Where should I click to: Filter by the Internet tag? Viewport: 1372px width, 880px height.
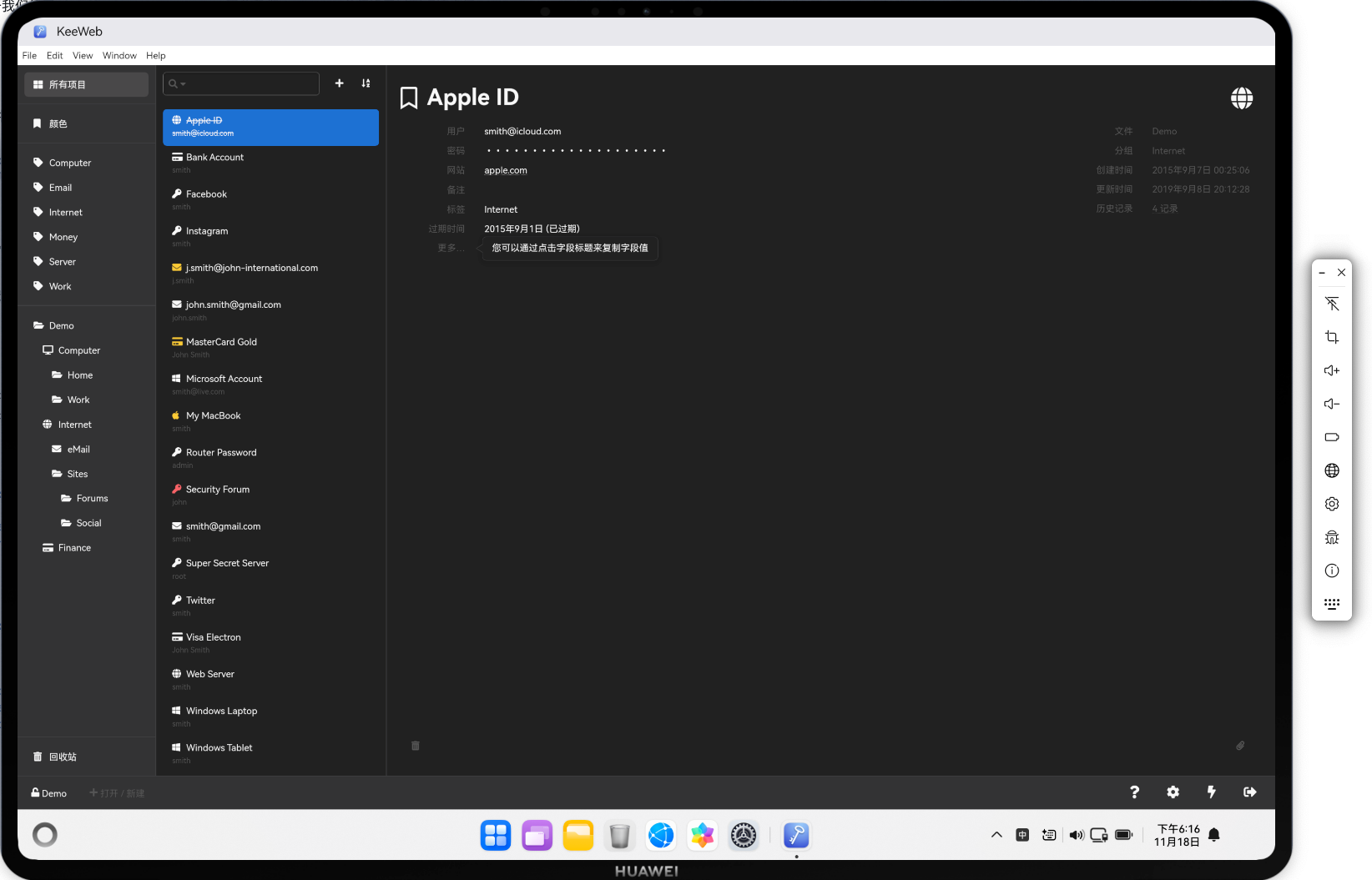point(86,213)
